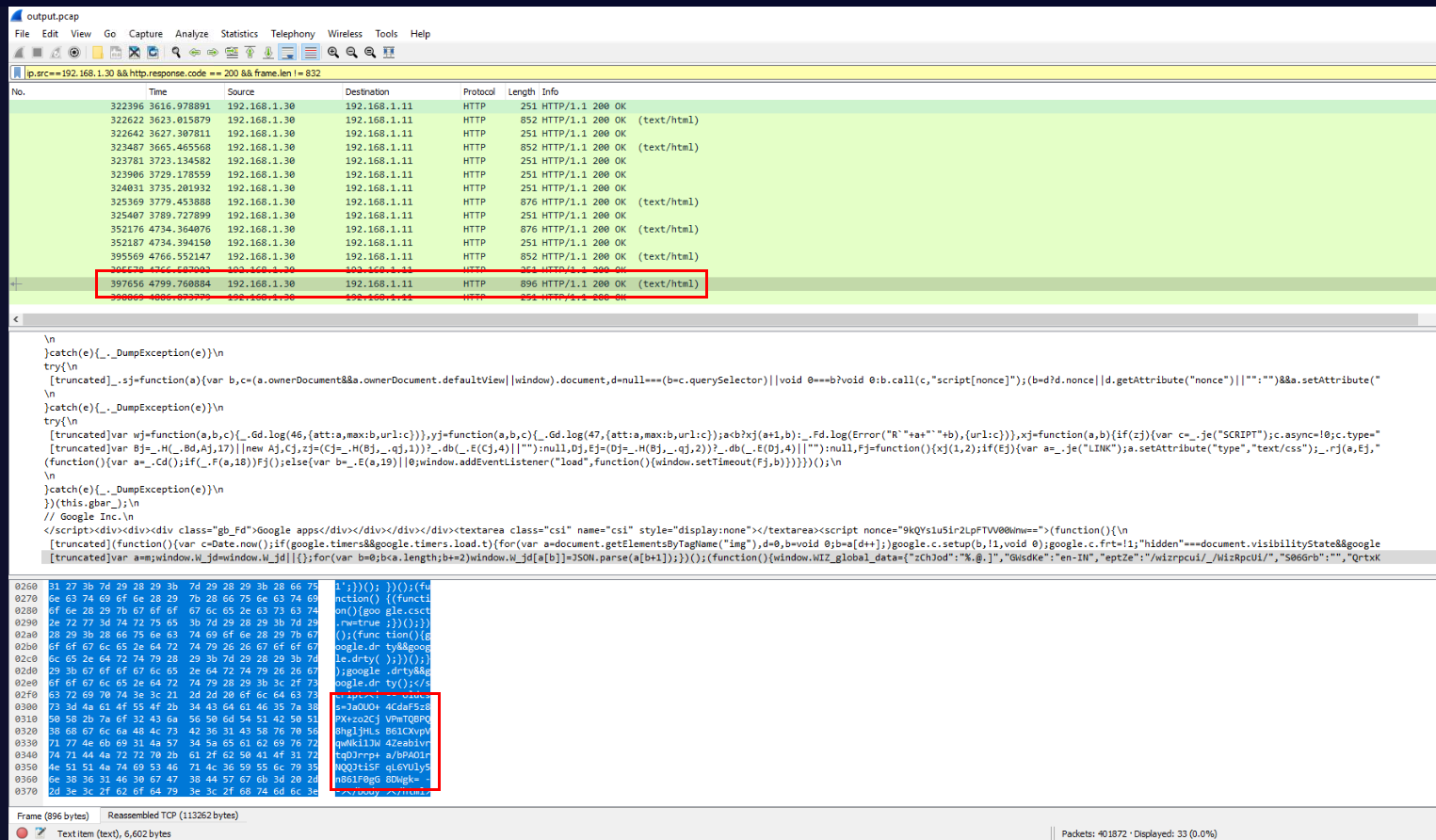Select packet number 397656

coord(722,284)
